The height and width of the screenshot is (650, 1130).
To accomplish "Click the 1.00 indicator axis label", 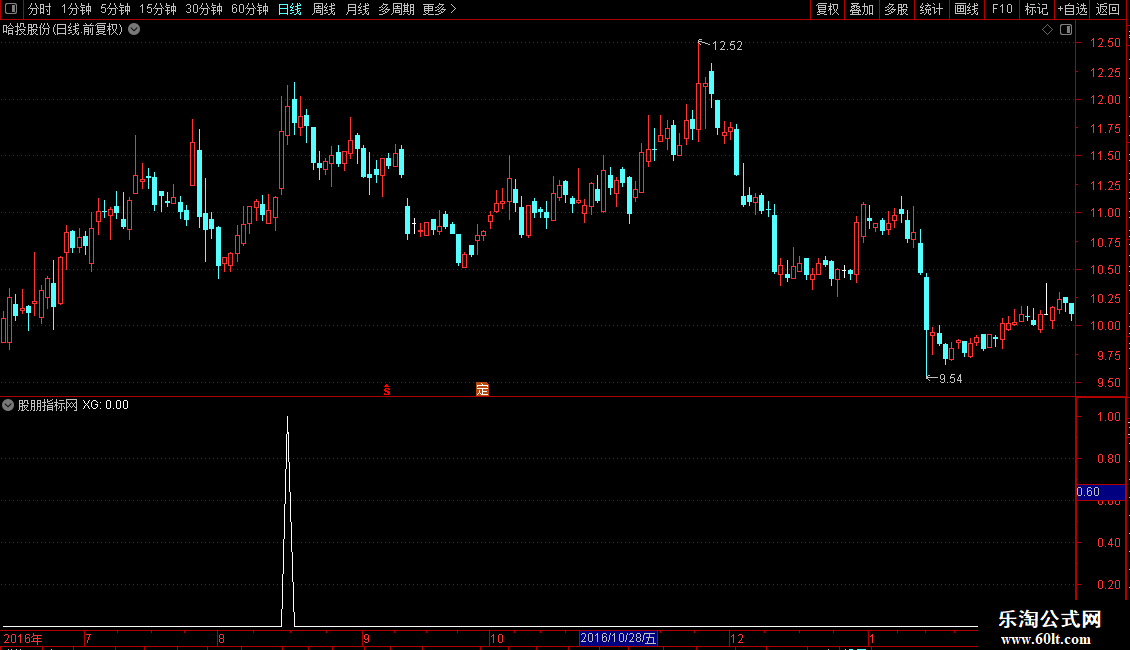I will 1108,417.
